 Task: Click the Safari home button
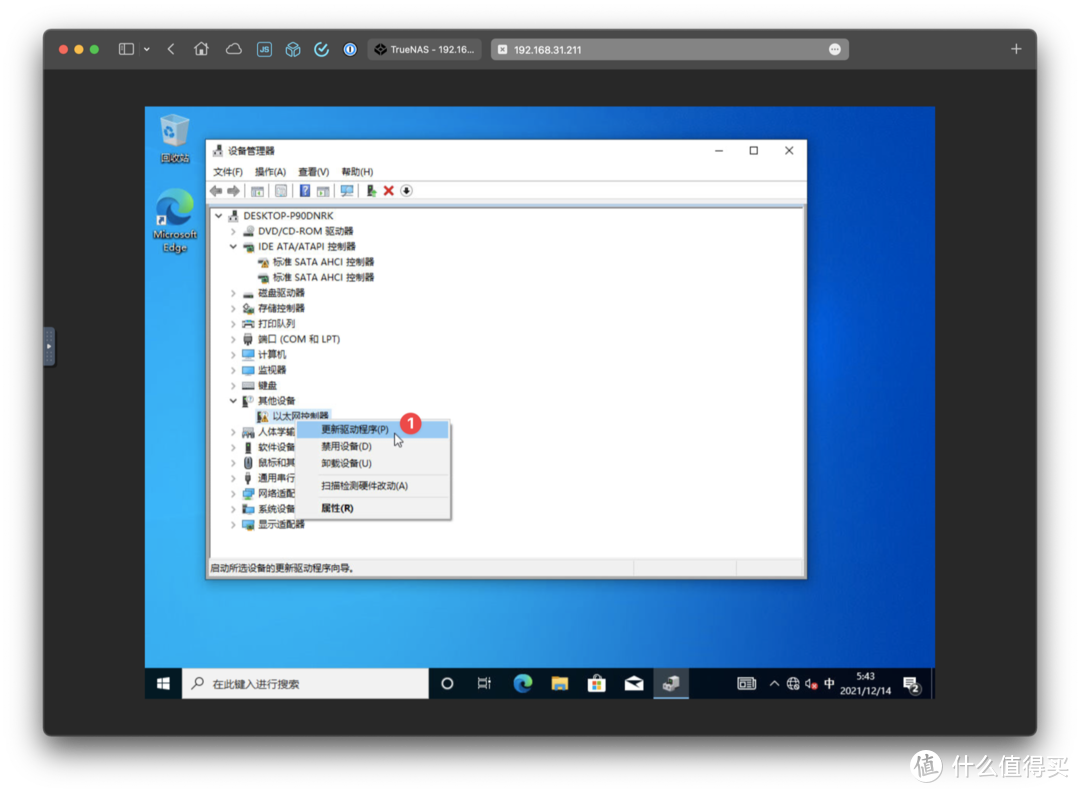(x=201, y=49)
